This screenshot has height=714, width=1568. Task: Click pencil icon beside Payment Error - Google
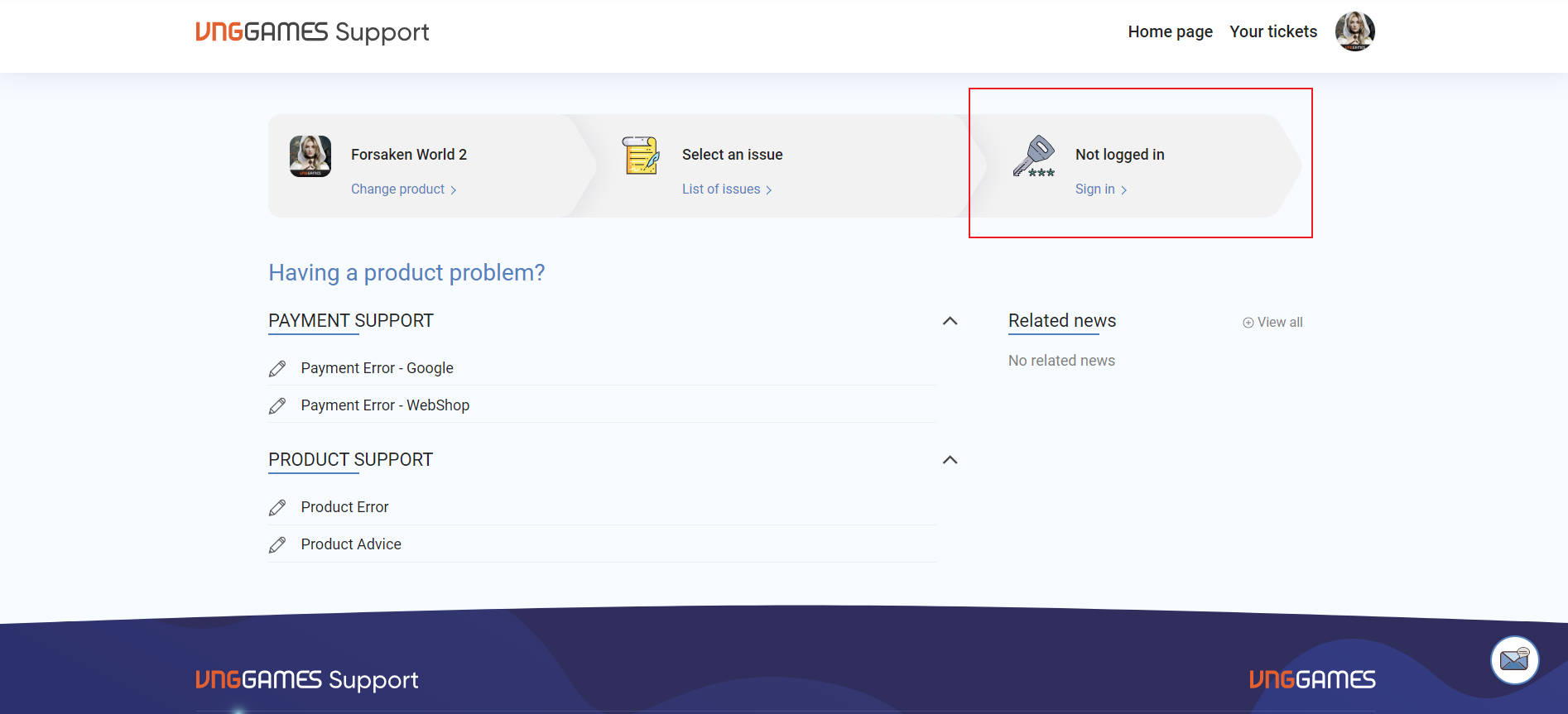(x=277, y=368)
